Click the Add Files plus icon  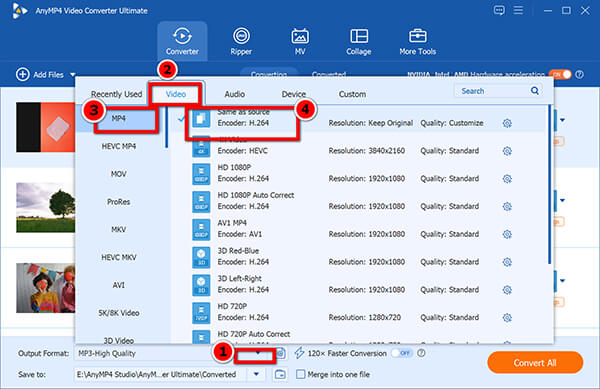23,74
